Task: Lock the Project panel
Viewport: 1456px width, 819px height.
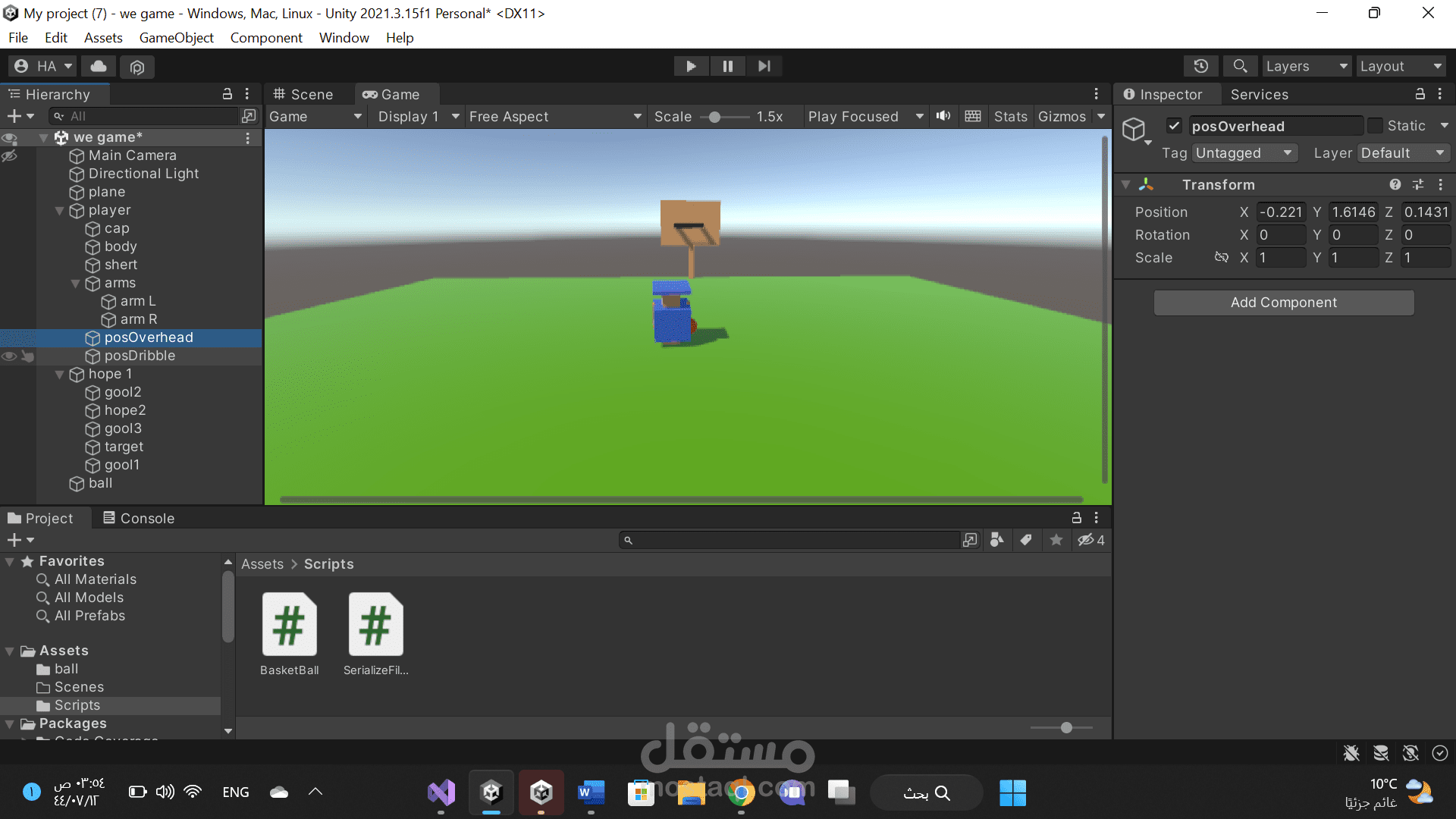Action: (1076, 518)
